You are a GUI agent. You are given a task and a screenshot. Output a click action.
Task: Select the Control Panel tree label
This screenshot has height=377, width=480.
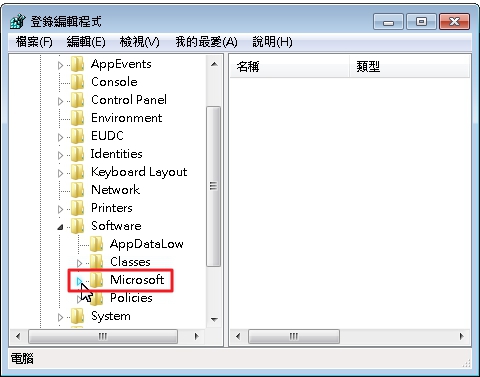[x=129, y=100]
